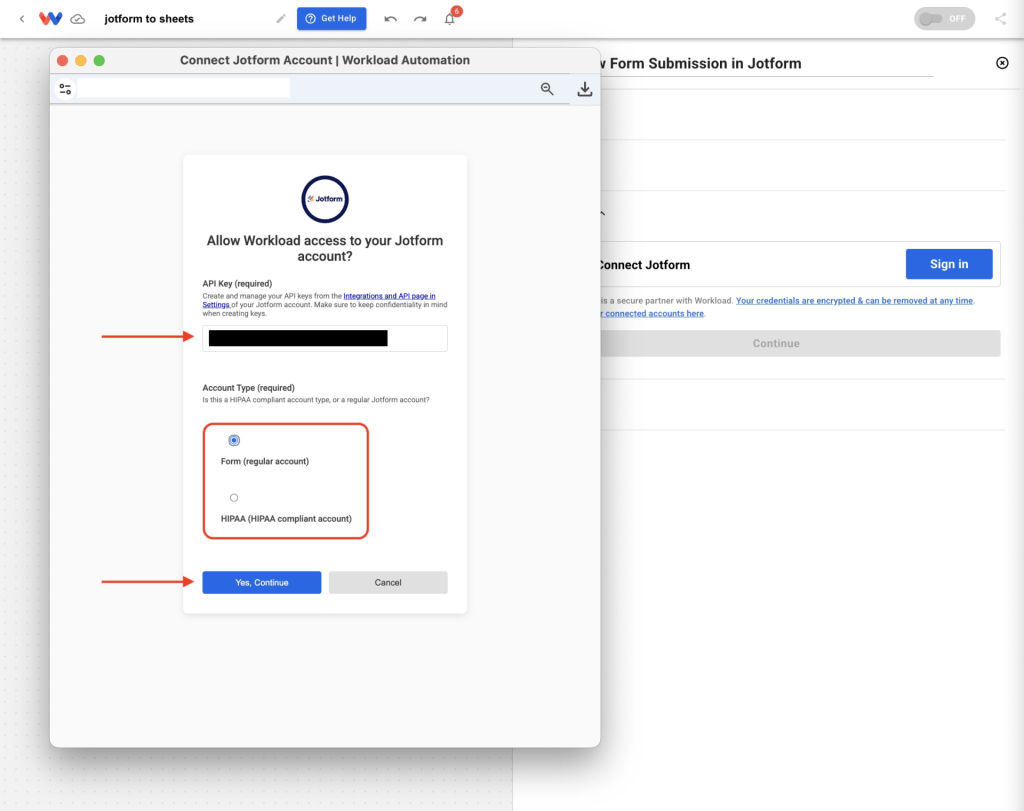Click the download icon in popup toolbar
Viewport: 1024px width, 811px height.
pyautogui.click(x=584, y=89)
